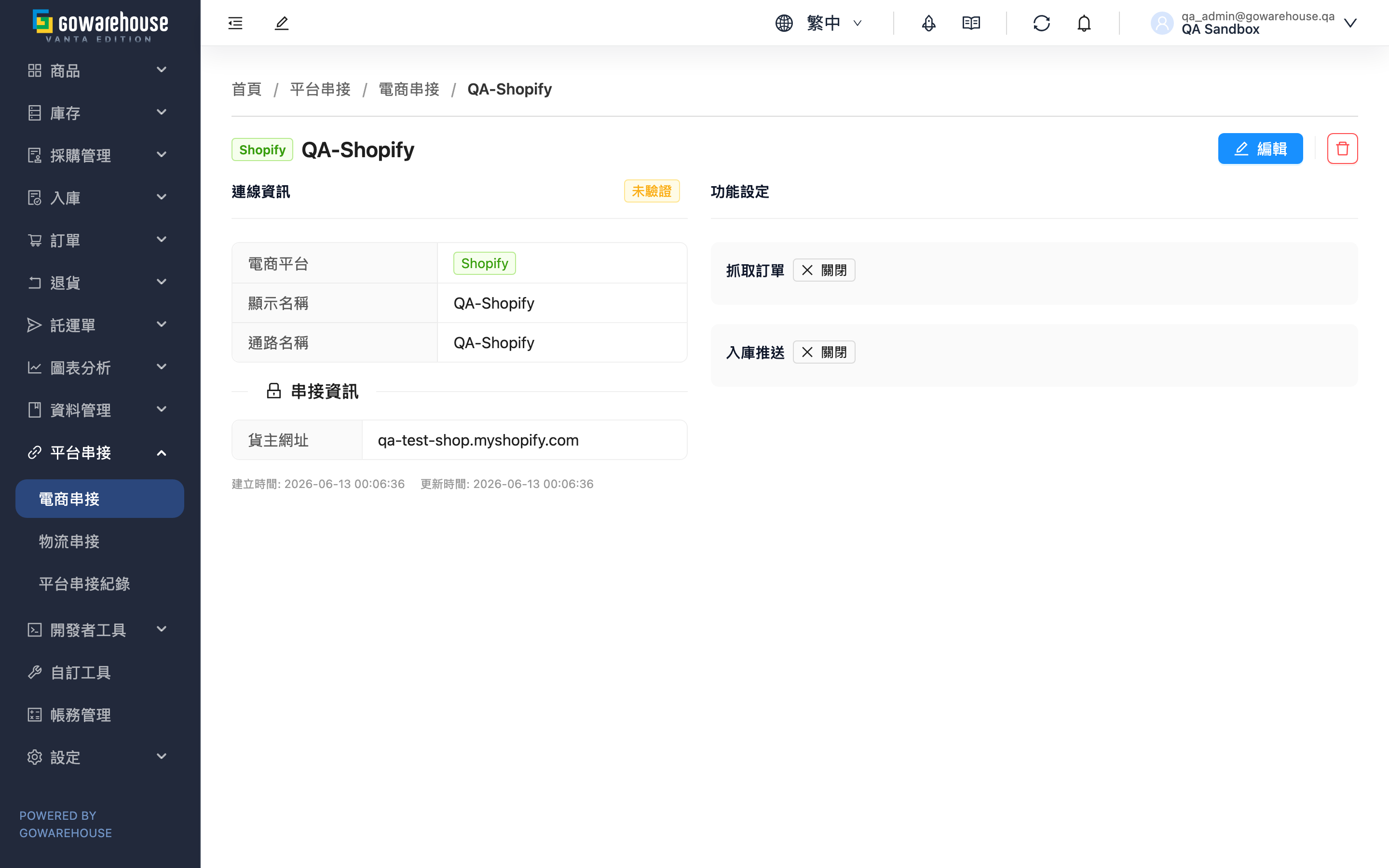
Task: Click the 資料管理 icon in sidebar
Action: pyautogui.click(x=34, y=410)
